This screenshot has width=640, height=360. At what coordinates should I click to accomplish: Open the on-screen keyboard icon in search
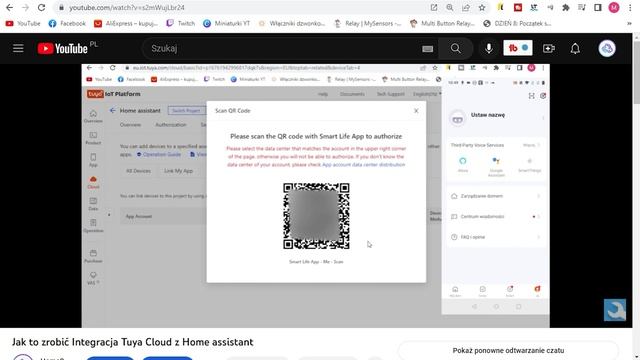[x=427, y=49]
